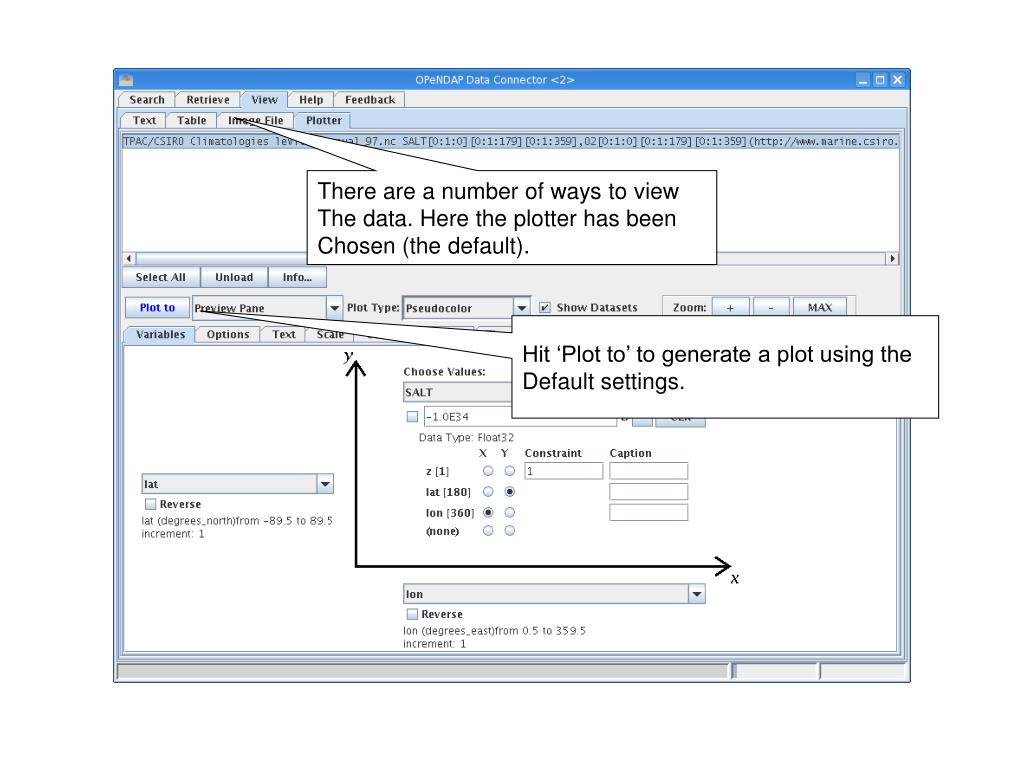Open the Plot Type Pseudocolor dropdown
The width and height of the screenshot is (1024, 768).
click(x=466, y=308)
